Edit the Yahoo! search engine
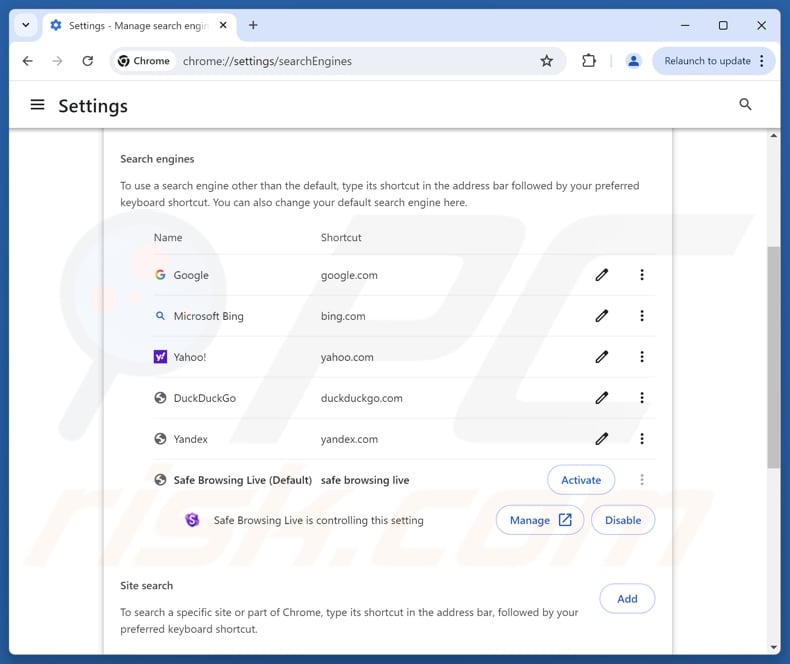 coord(602,357)
